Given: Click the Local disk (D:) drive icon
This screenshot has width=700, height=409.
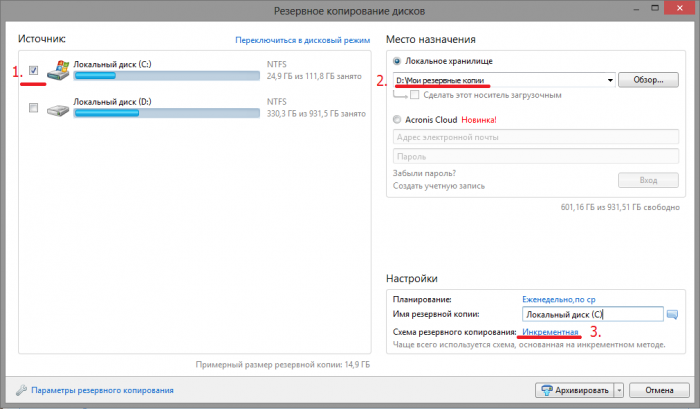Looking at the screenshot, I should pyautogui.click(x=57, y=107).
